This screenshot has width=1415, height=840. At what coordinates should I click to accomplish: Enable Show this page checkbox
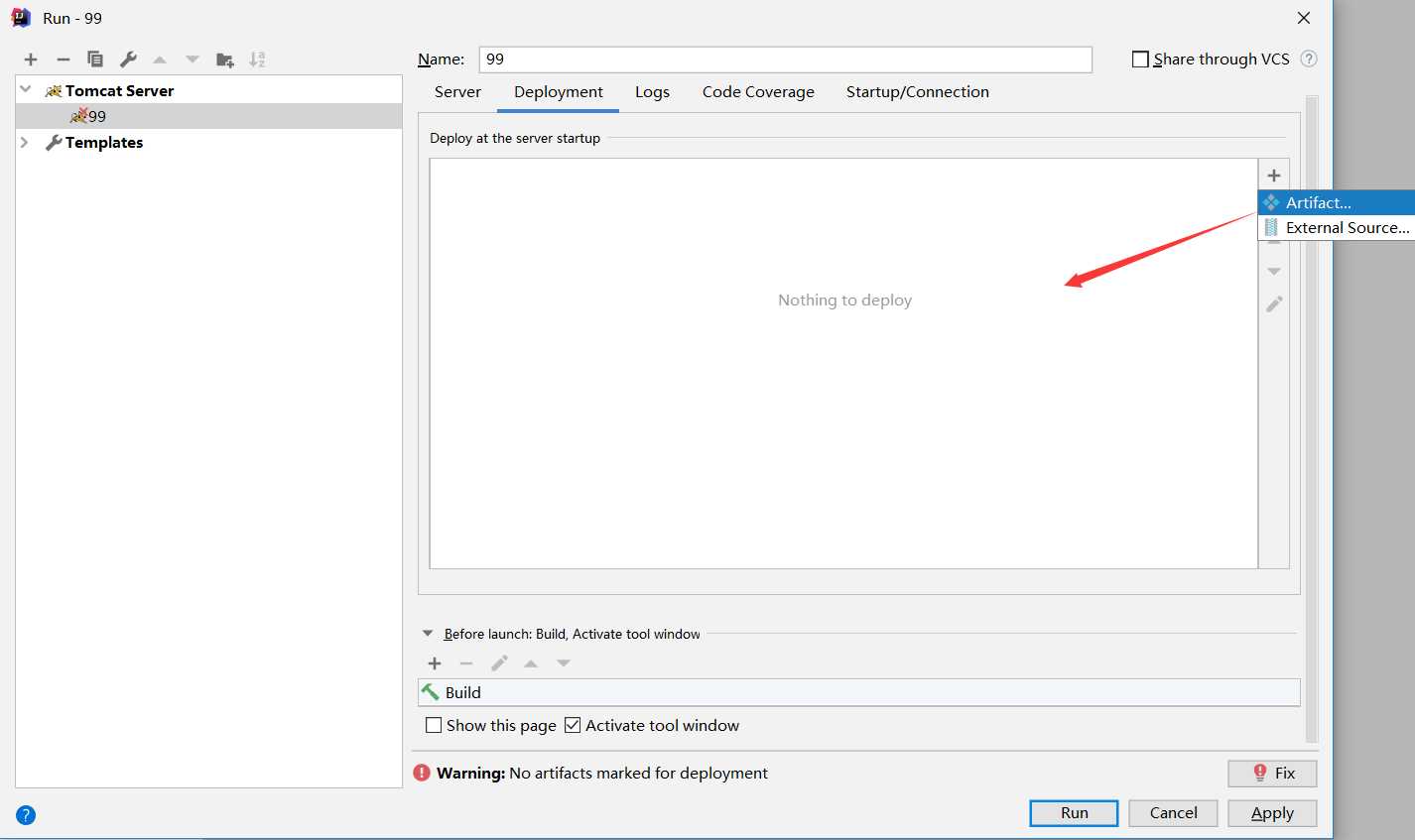tap(434, 725)
